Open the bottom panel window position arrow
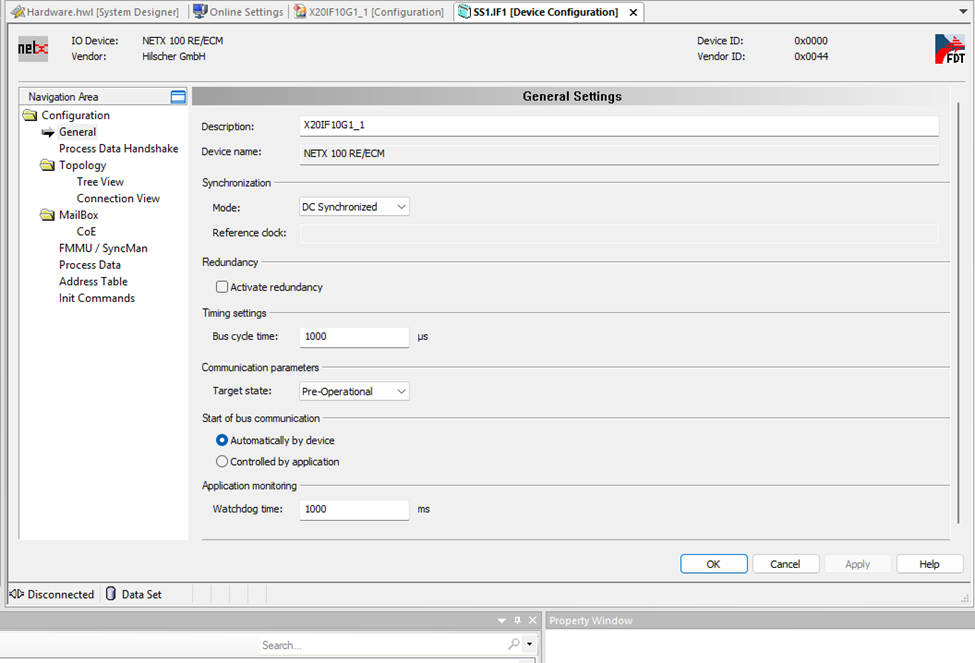Viewport: 975px width, 663px height. click(x=502, y=621)
